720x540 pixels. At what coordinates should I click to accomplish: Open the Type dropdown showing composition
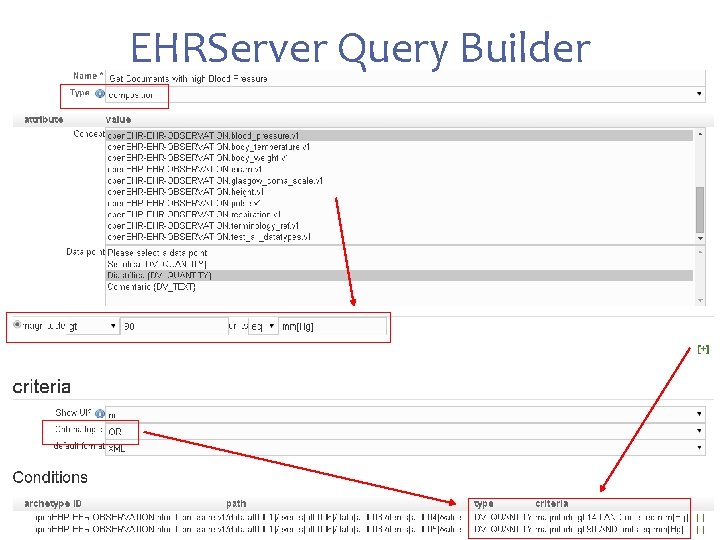(405, 95)
